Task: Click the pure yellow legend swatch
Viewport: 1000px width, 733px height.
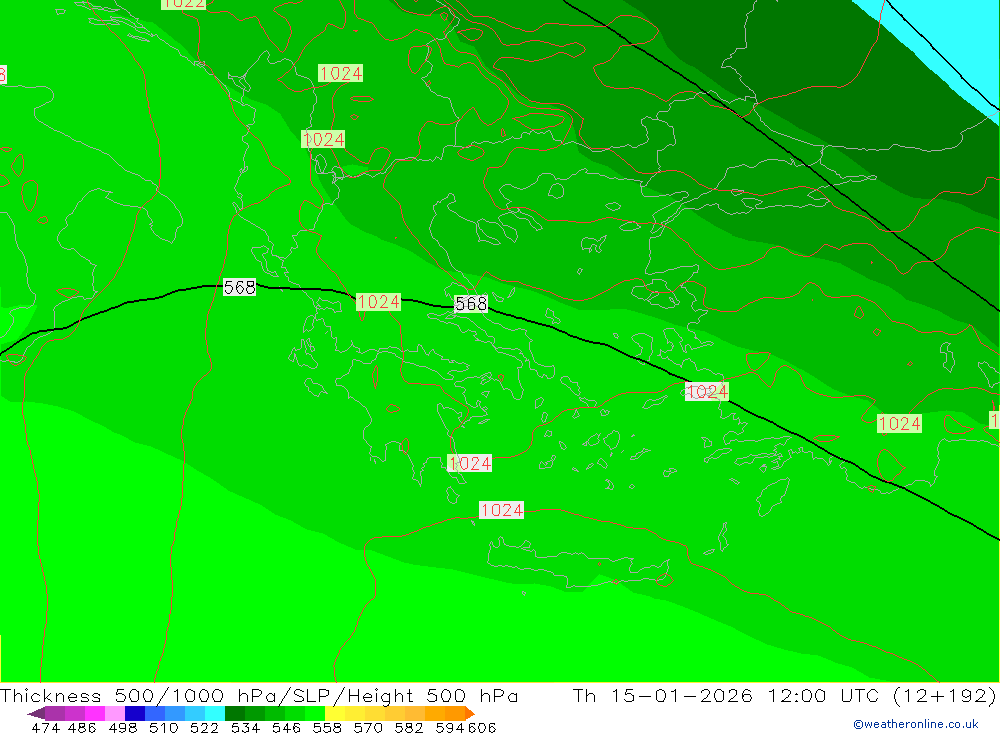Action: (334, 713)
